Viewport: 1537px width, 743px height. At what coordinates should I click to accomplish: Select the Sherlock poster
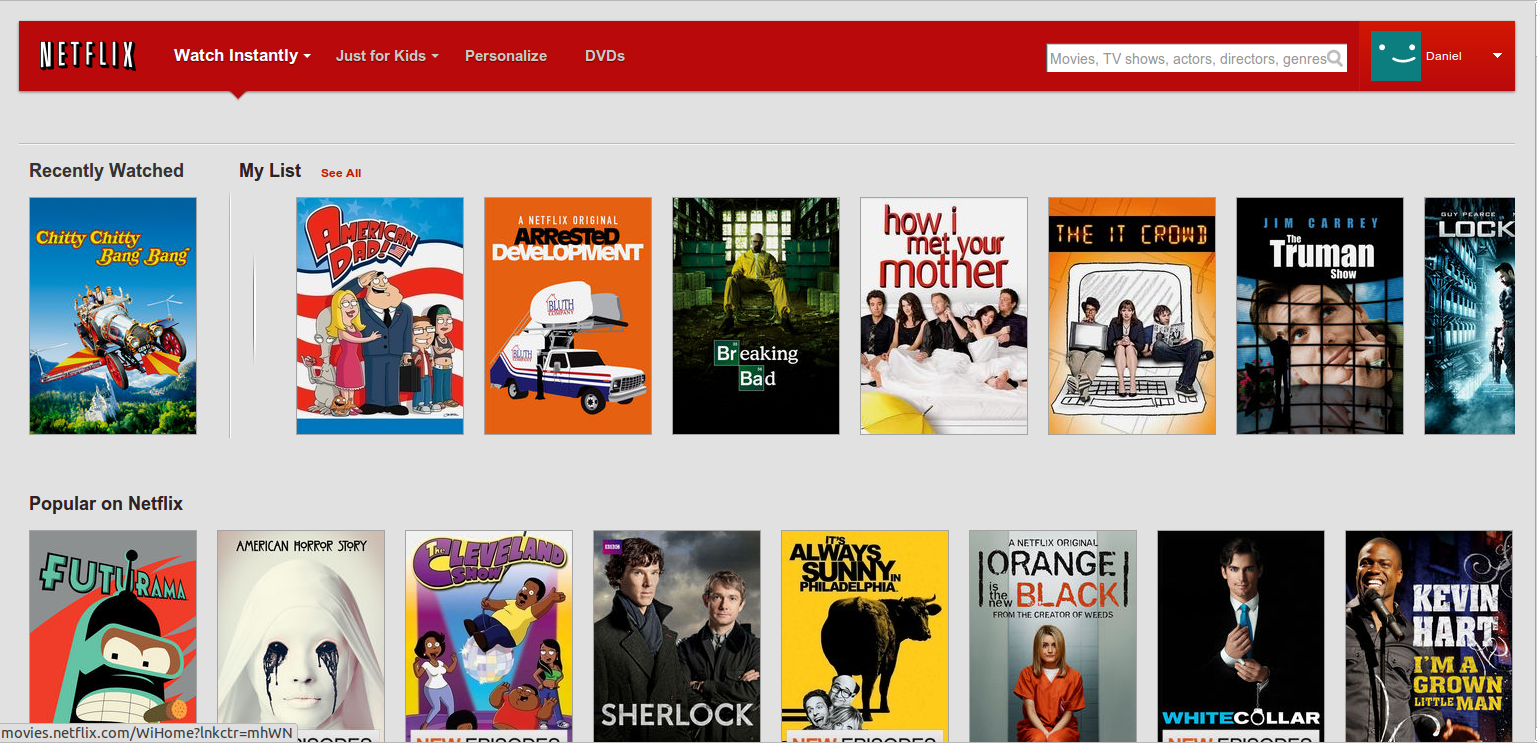[677, 636]
